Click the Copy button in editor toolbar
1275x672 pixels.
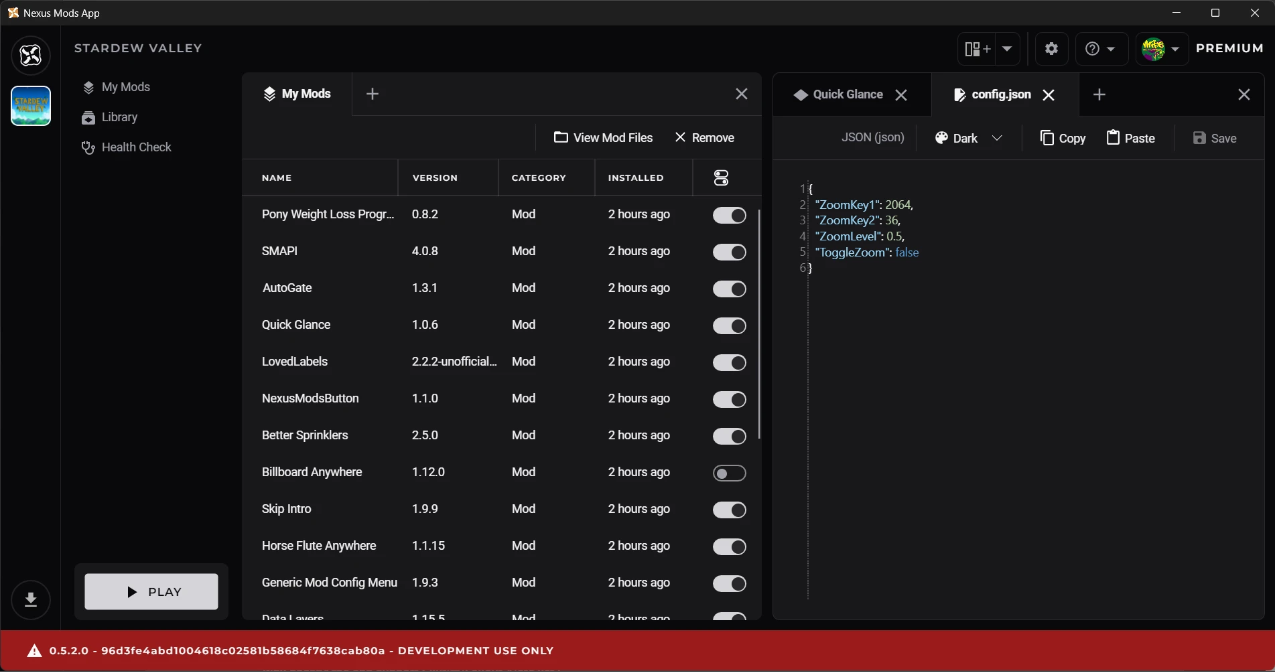click(1062, 138)
